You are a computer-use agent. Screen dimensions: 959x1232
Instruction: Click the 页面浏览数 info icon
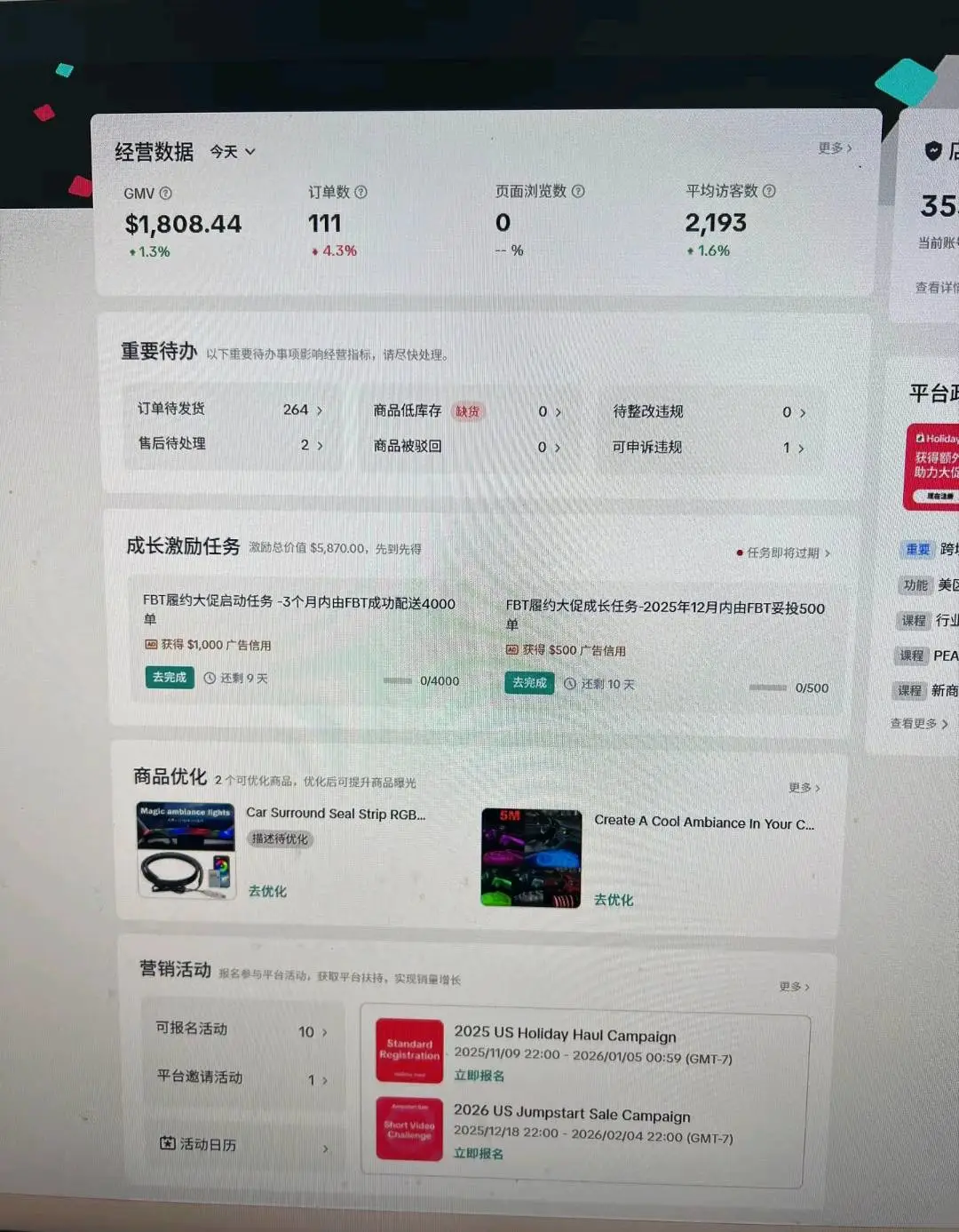coord(576,191)
